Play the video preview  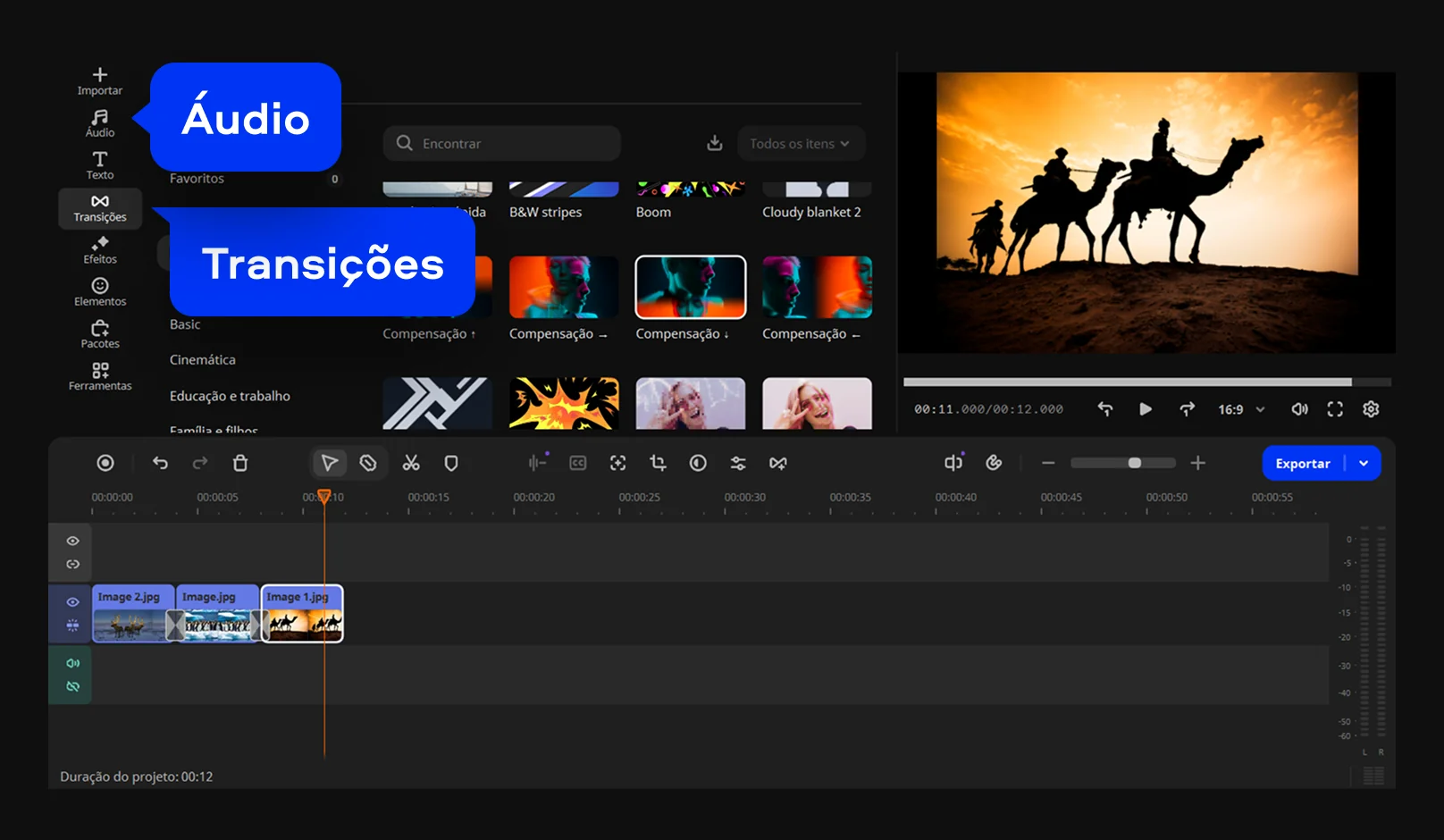tap(1146, 409)
